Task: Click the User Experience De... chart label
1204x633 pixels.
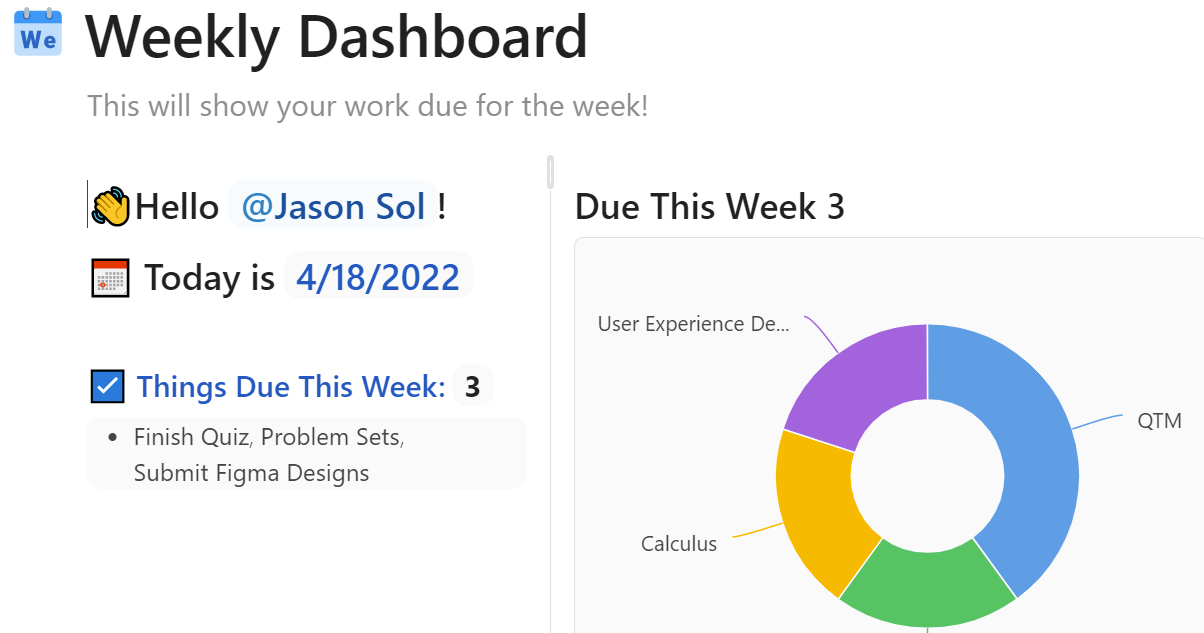Action: pyautogui.click(x=693, y=324)
